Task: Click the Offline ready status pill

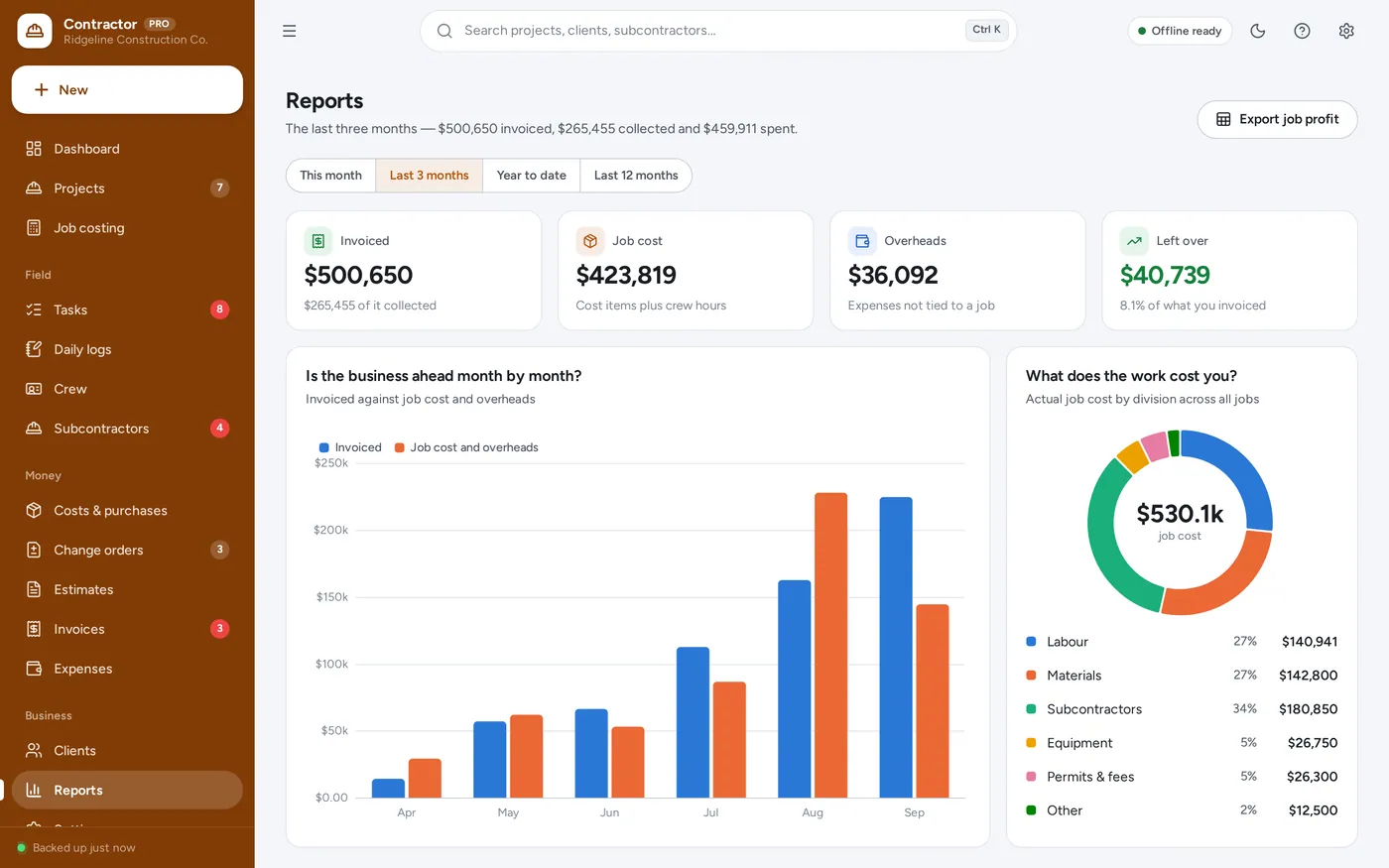Action: (x=1180, y=31)
